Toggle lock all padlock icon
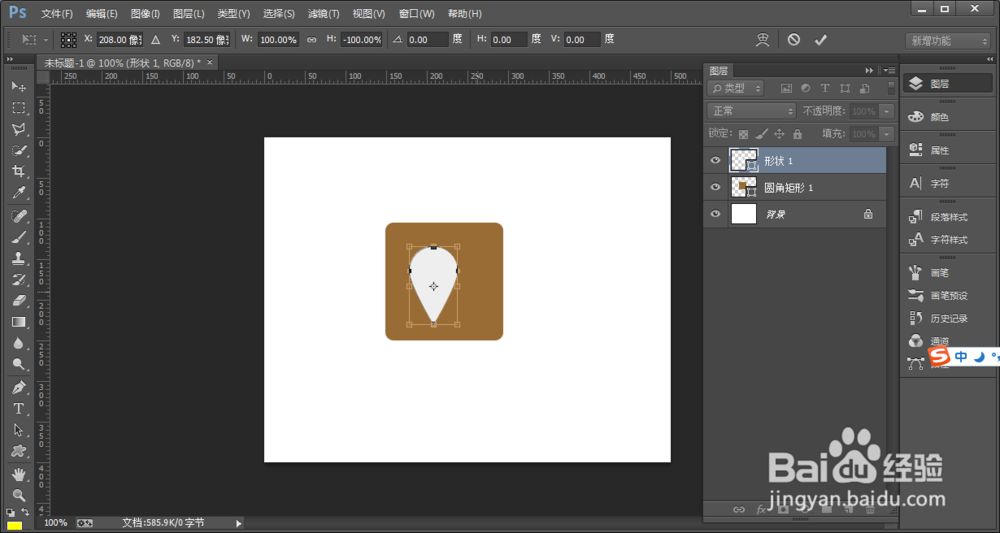This screenshot has width=1000, height=533. (x=797, y=134)
